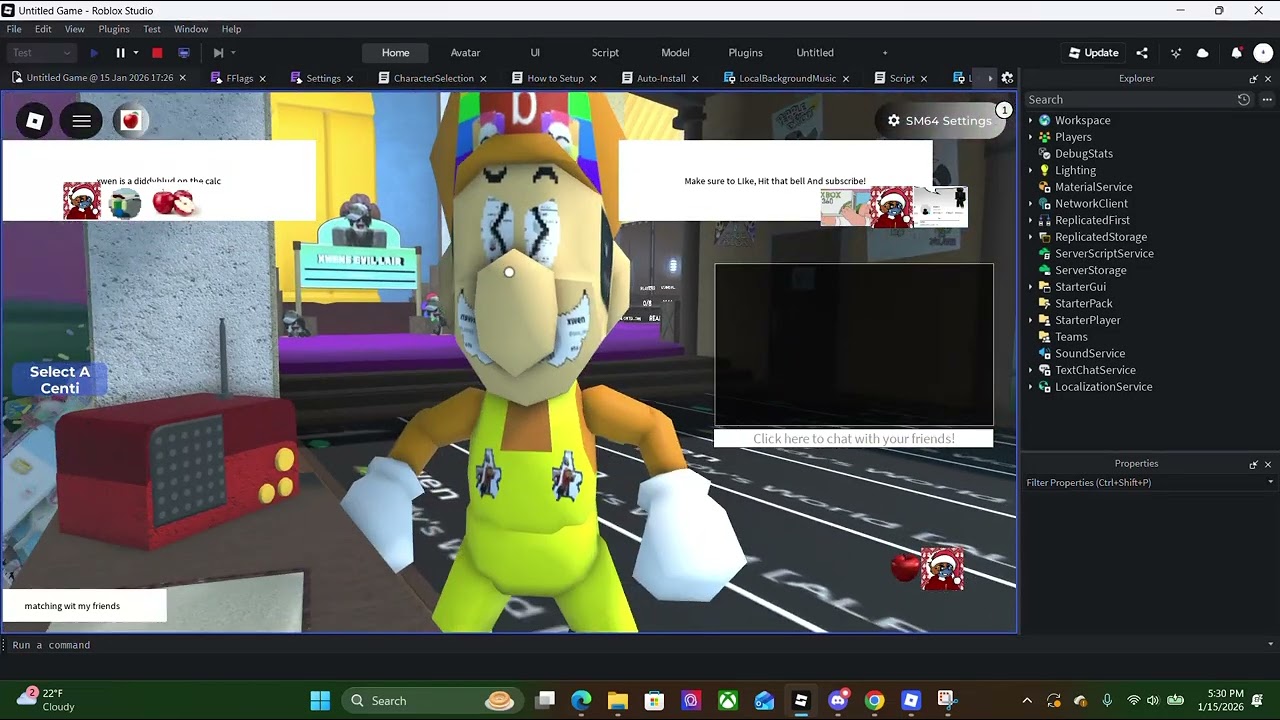Open the dropdown arrow next to Pause
1280x720 pixels.
tap(135, 53)
